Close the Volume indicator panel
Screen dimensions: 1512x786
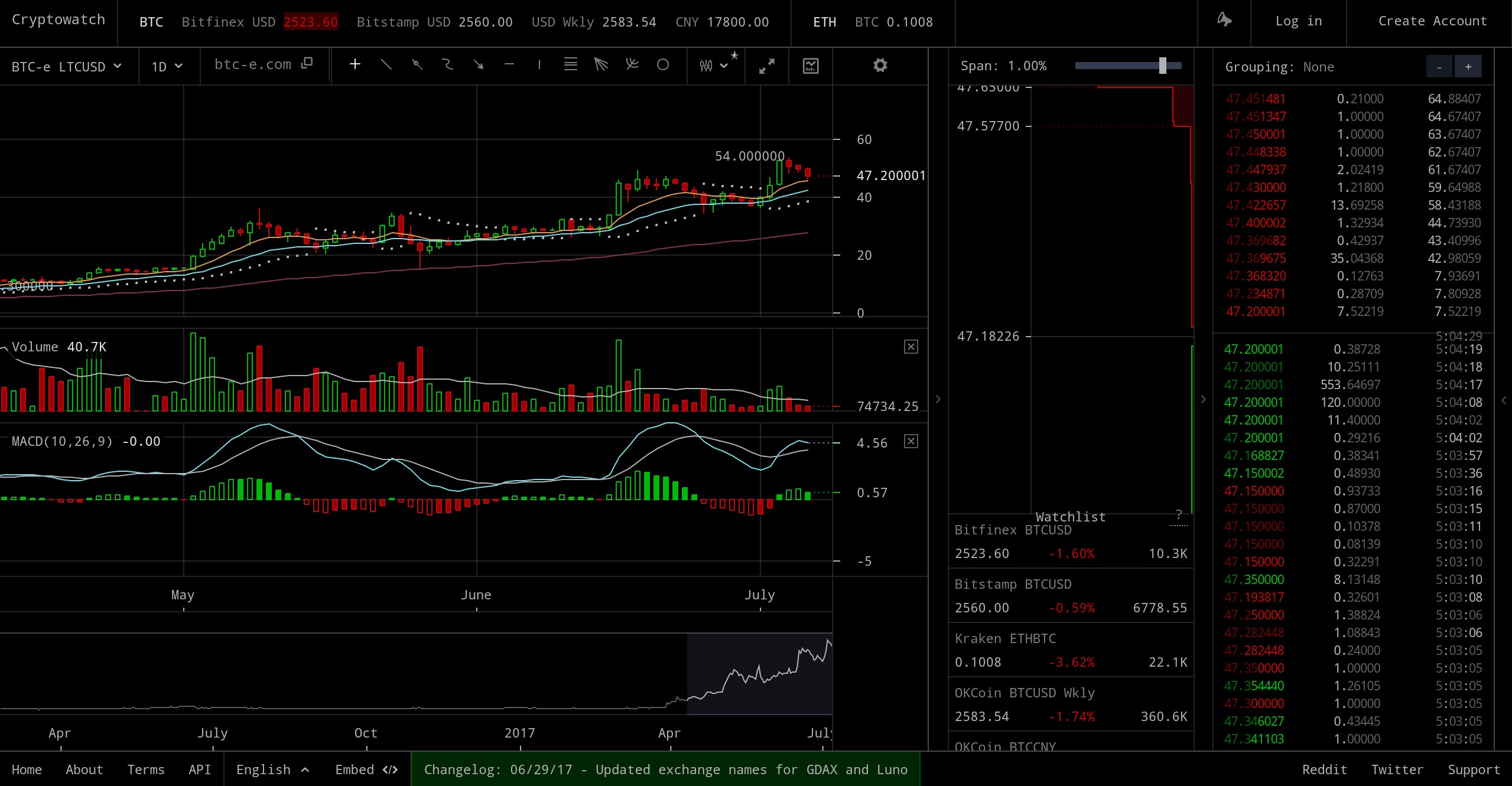[x=911, y=347]
